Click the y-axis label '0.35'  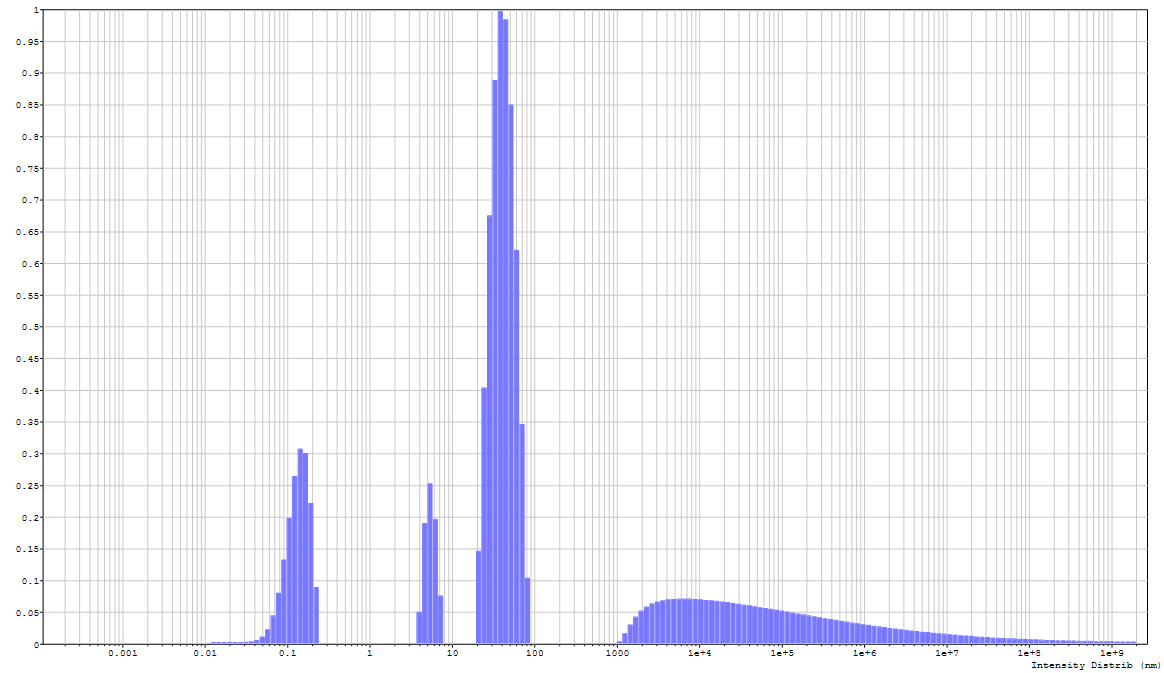(x=27, y=422)
